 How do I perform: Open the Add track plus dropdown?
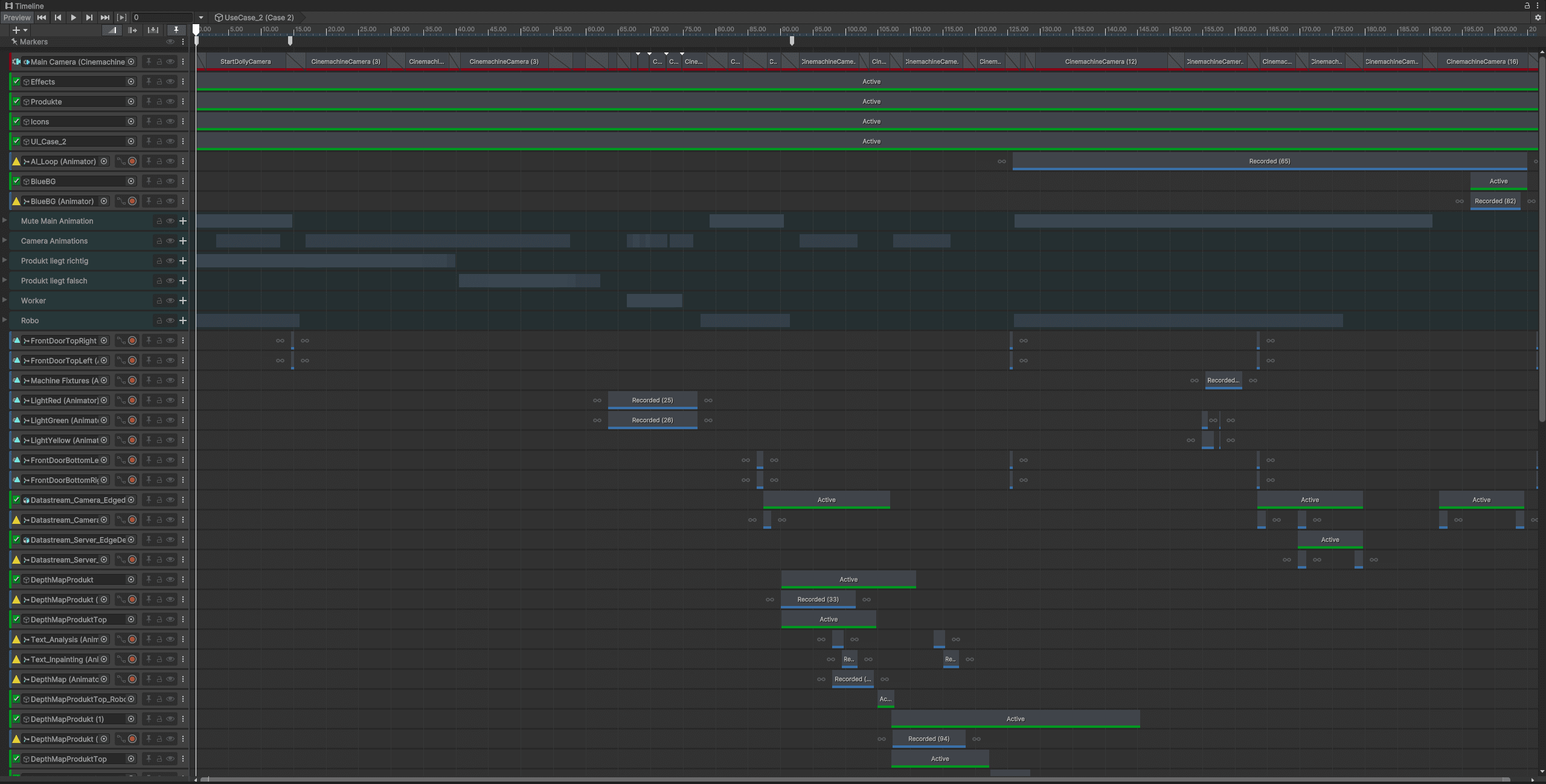(19, 30)
